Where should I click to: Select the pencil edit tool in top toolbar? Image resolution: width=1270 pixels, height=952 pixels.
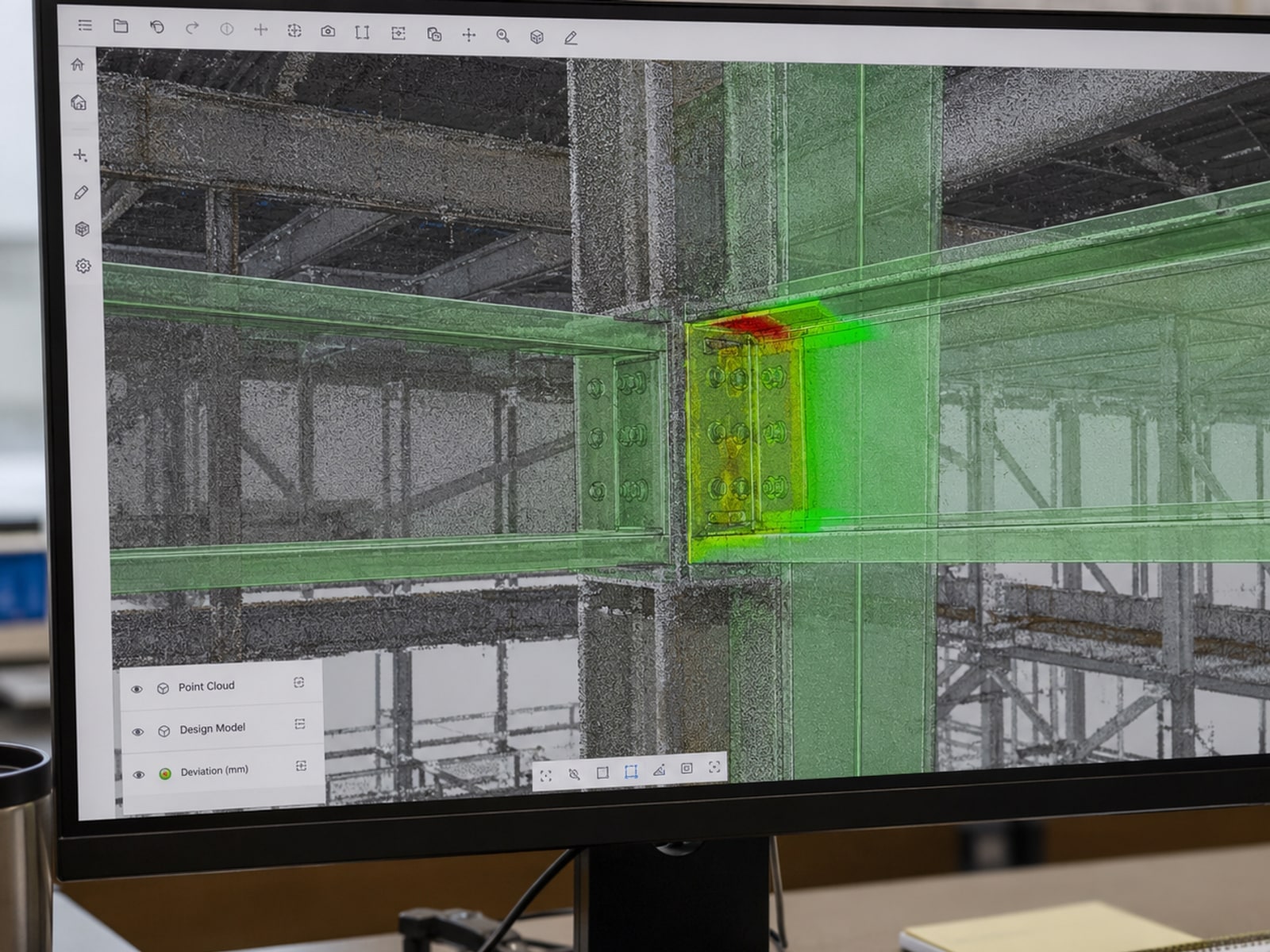[571, 37]
